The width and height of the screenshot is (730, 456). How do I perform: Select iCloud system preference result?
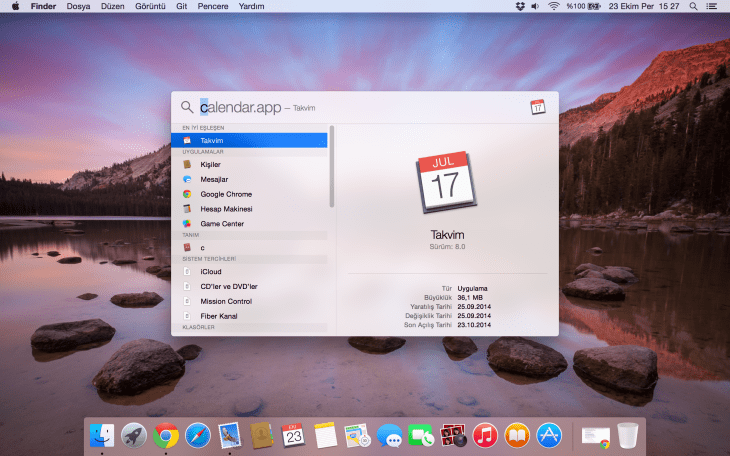click(x=249, y=272)
